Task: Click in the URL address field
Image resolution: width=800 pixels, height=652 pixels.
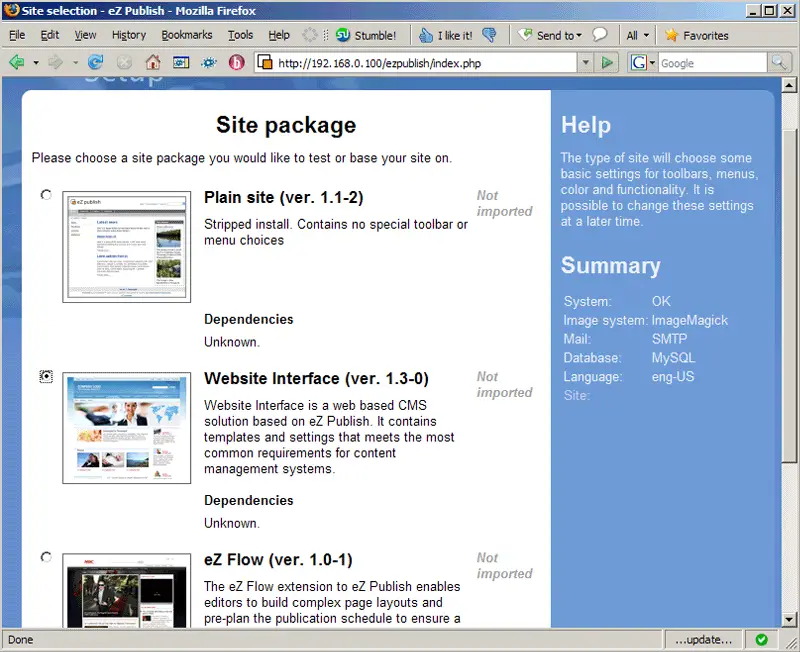Action: [426, 63]
